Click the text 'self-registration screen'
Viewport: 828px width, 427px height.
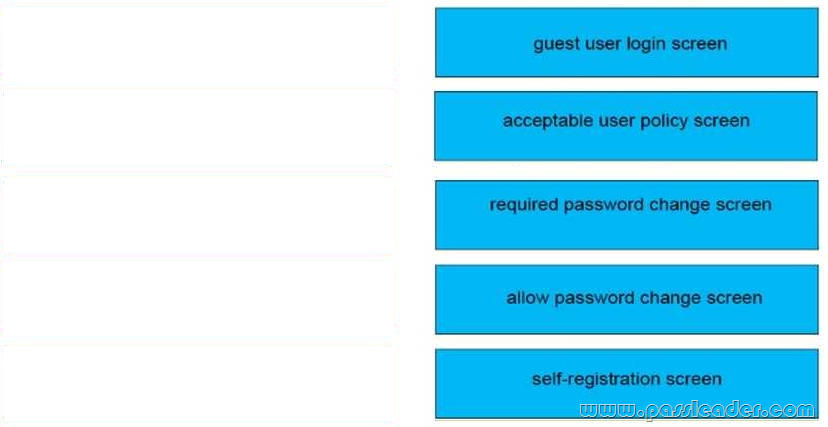pos(627,379)
